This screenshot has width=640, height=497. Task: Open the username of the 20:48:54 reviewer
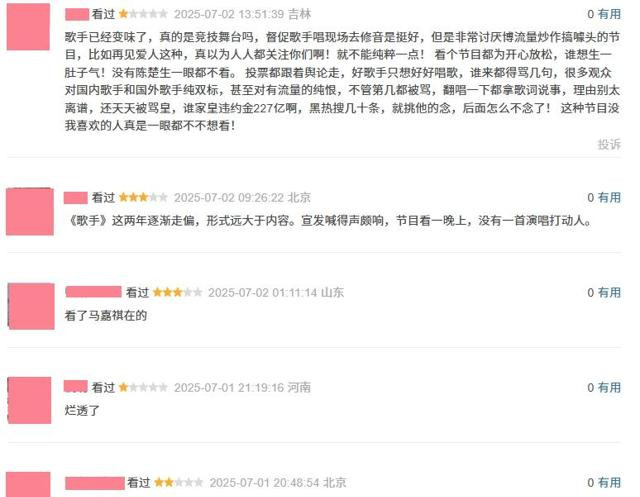(x=95, y=483)
